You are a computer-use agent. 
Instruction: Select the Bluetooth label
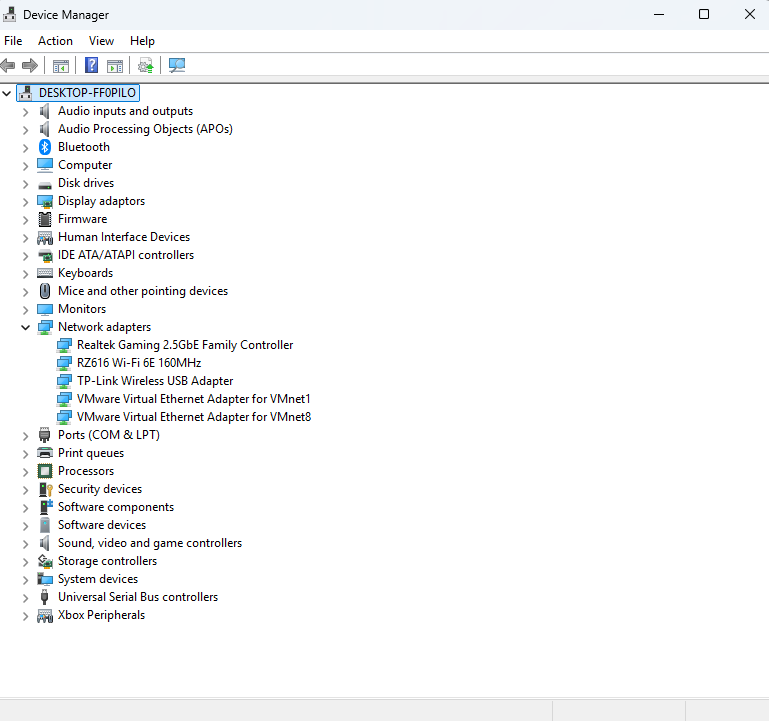(84, 147)
